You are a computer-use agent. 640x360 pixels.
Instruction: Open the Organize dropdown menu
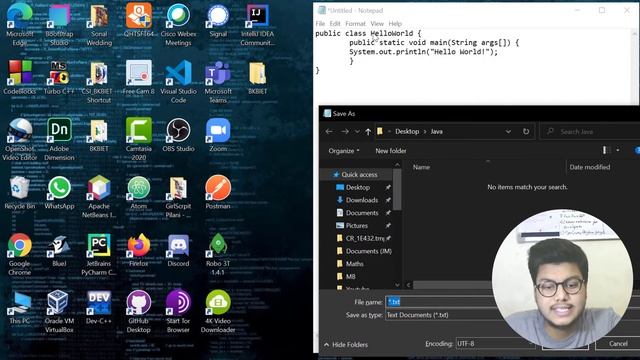(344, 151)
